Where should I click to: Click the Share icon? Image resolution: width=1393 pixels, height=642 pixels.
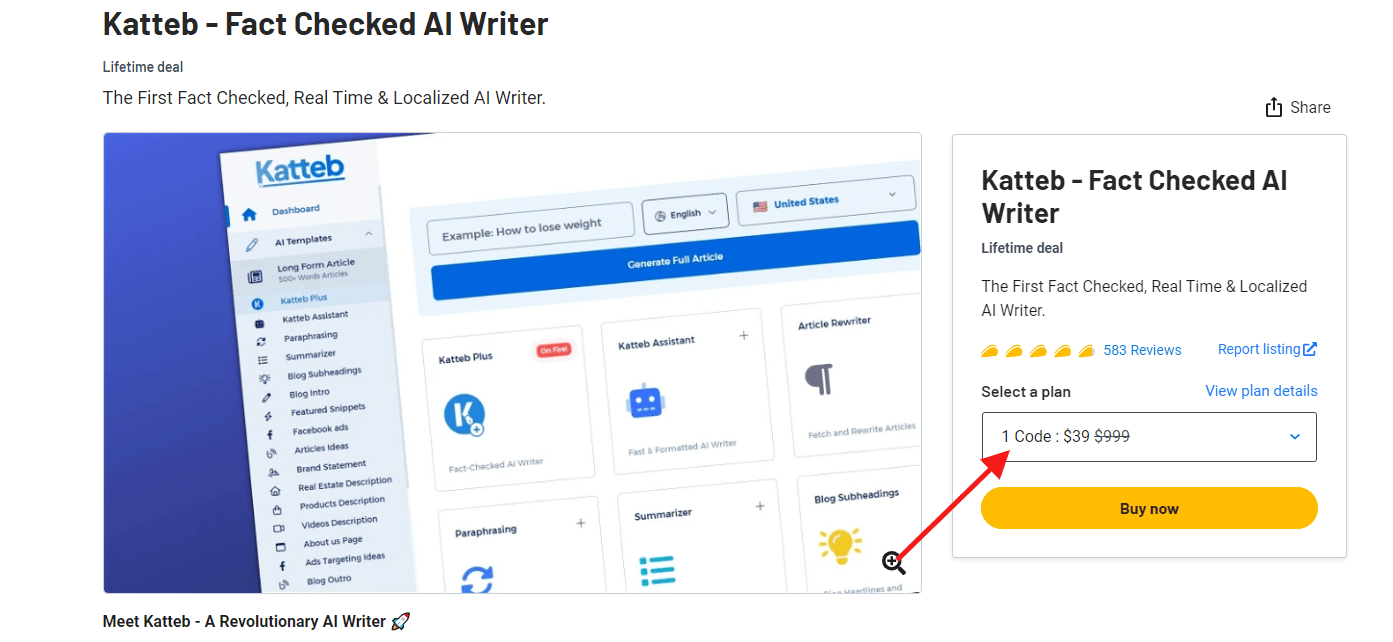(x=1274, y=107)
